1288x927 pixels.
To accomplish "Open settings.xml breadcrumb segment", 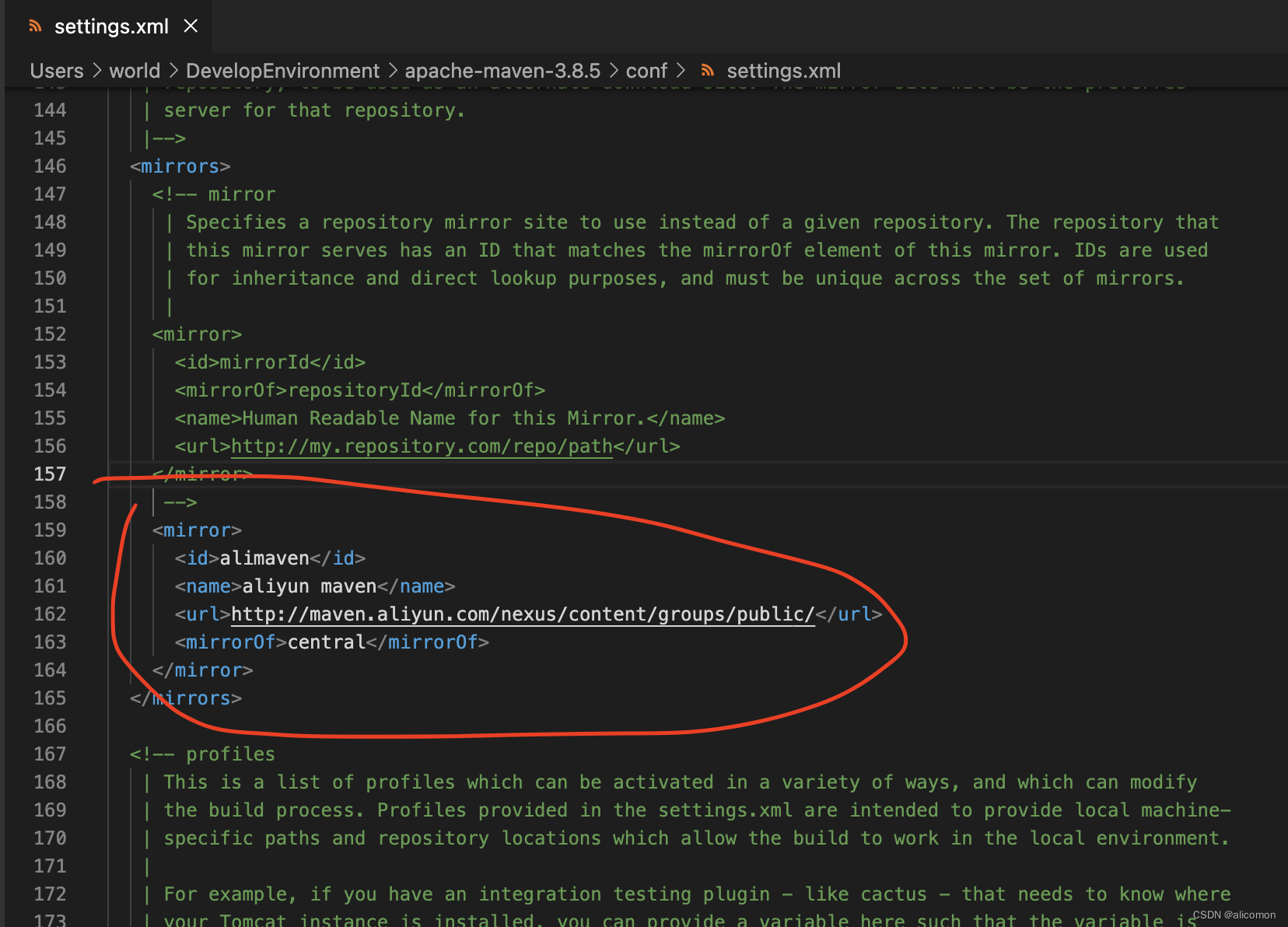I will coord(784,71).
